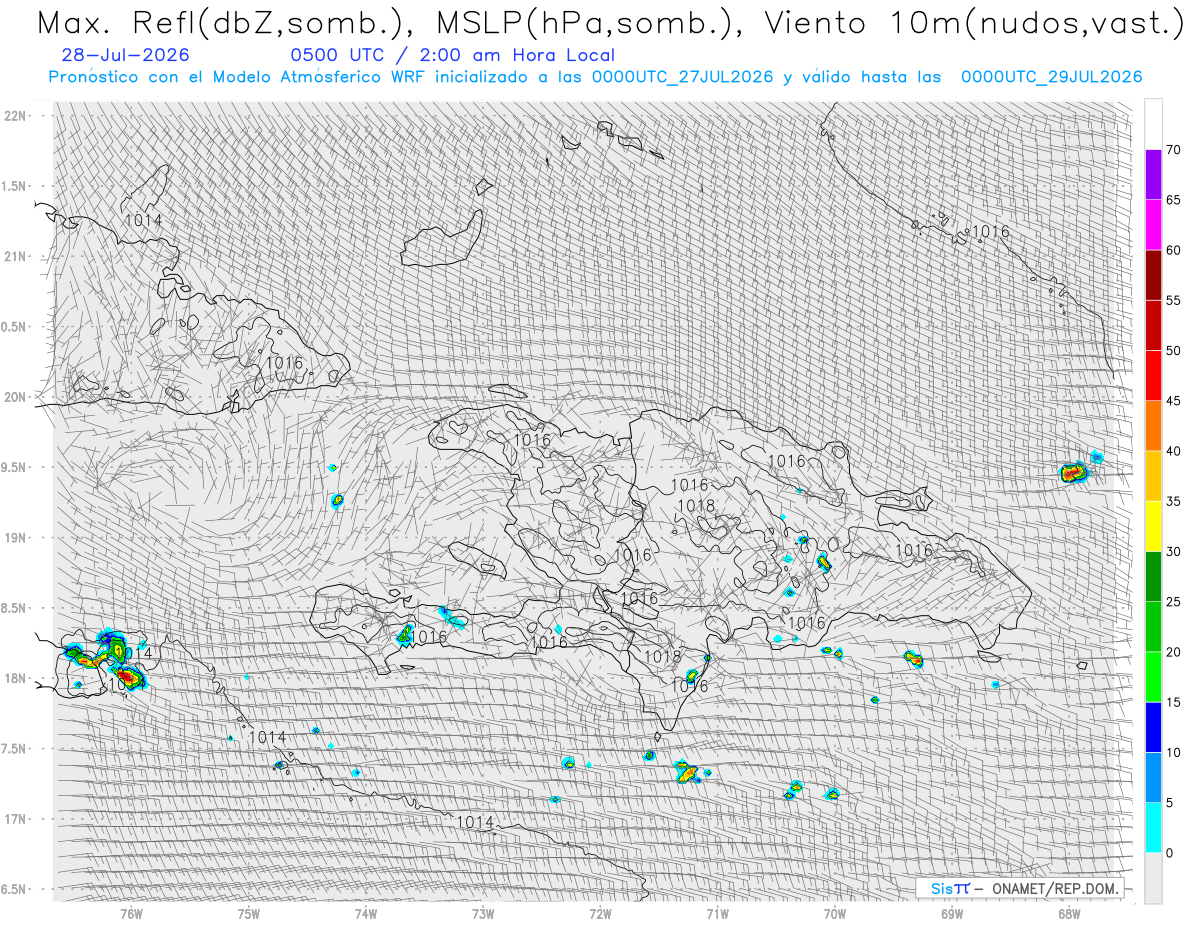
Task: Click the "18N" latitude label
Action: pos(16,678)
